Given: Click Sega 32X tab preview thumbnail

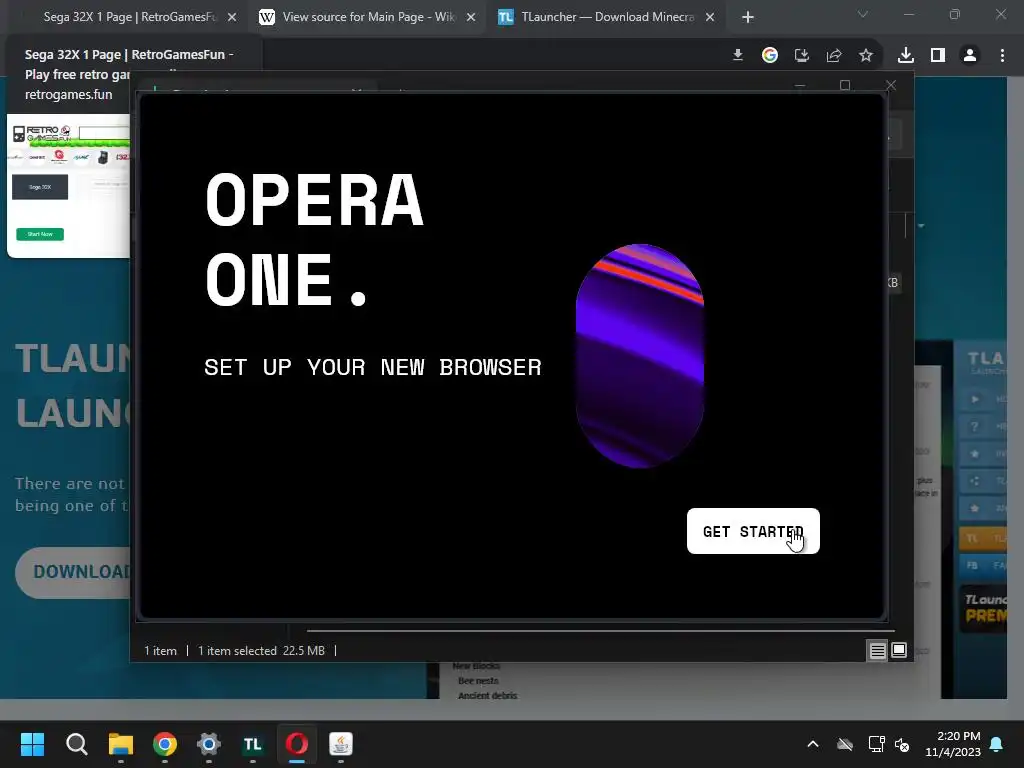Looking at the screenshot, I should [69, 186].
